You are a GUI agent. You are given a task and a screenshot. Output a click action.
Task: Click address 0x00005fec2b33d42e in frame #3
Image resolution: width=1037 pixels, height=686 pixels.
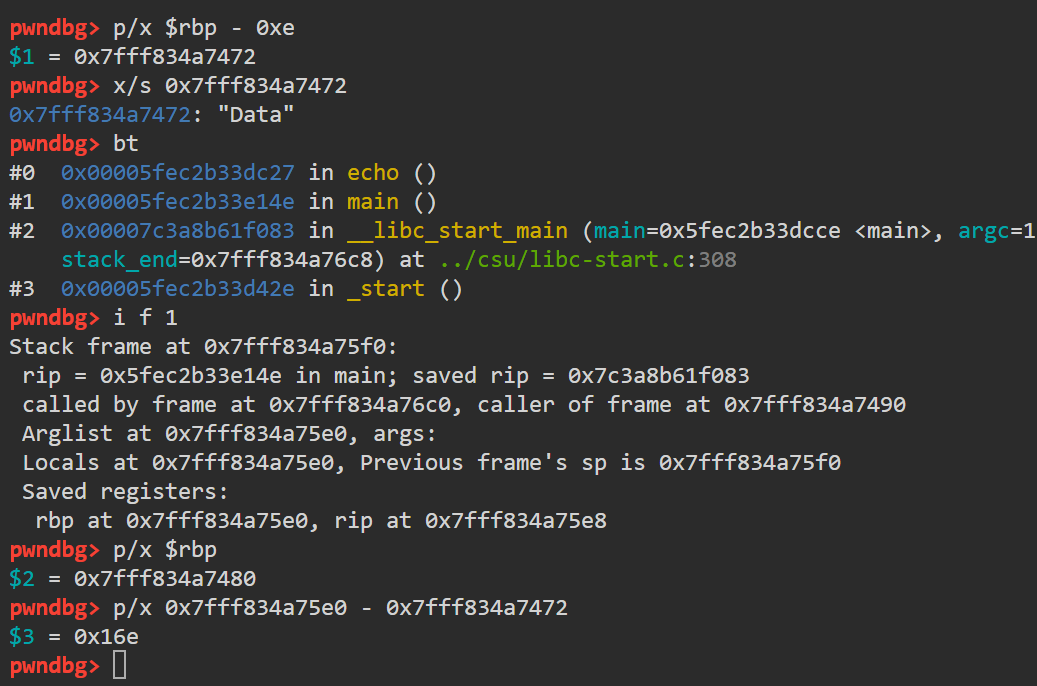(178, 289)
